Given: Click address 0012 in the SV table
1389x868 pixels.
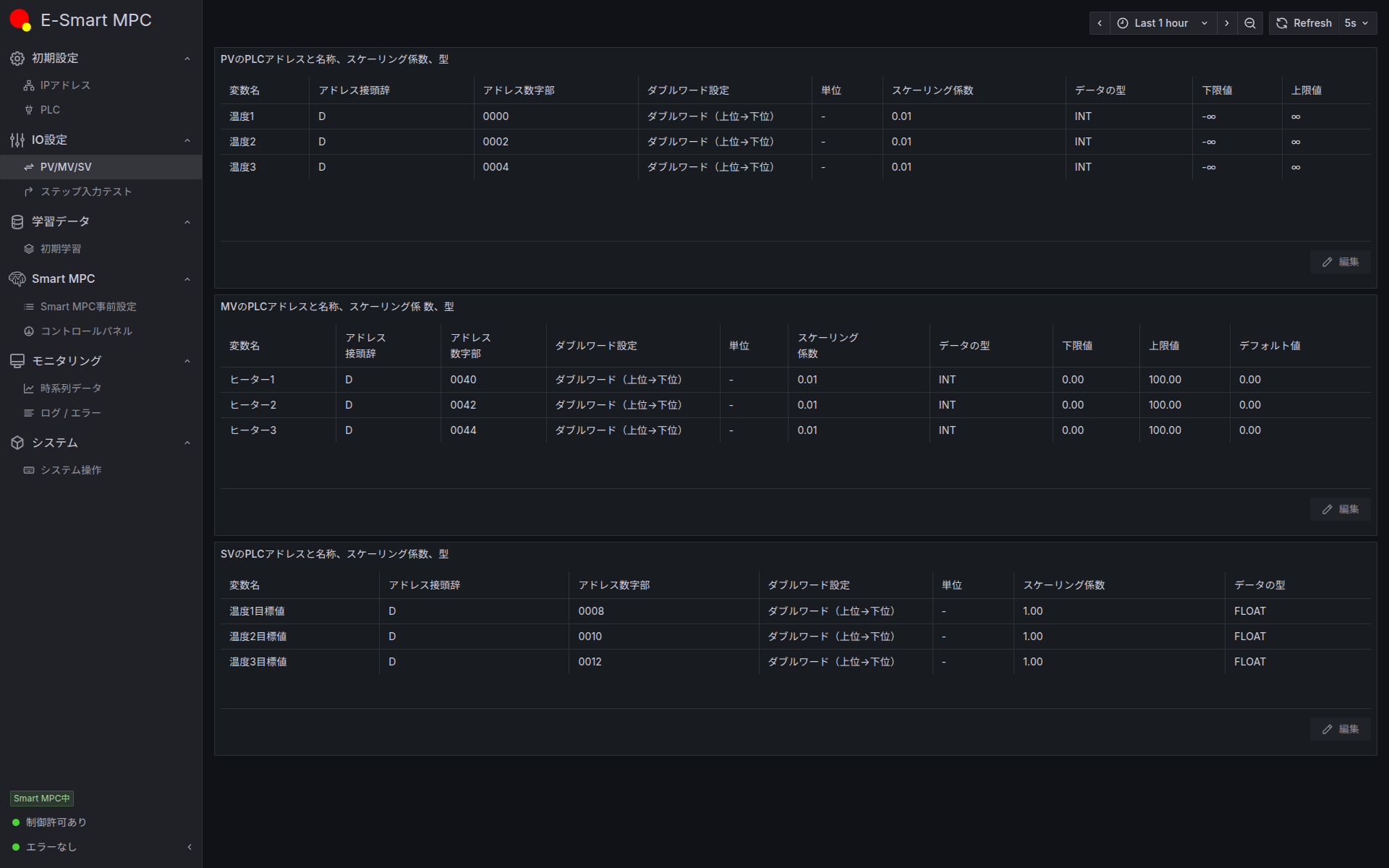Looking at the screenshot, I should 590,662.
